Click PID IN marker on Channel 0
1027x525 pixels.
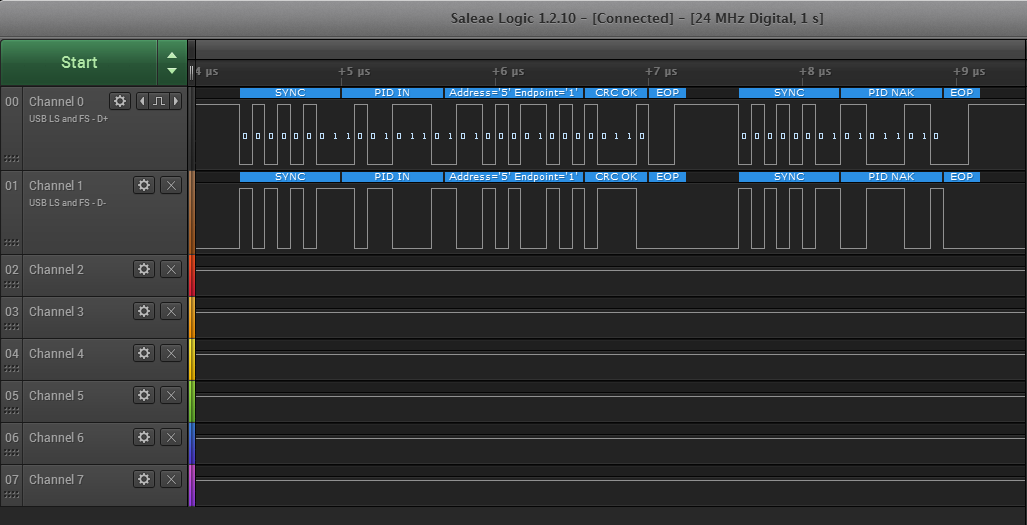pos(392,93)
